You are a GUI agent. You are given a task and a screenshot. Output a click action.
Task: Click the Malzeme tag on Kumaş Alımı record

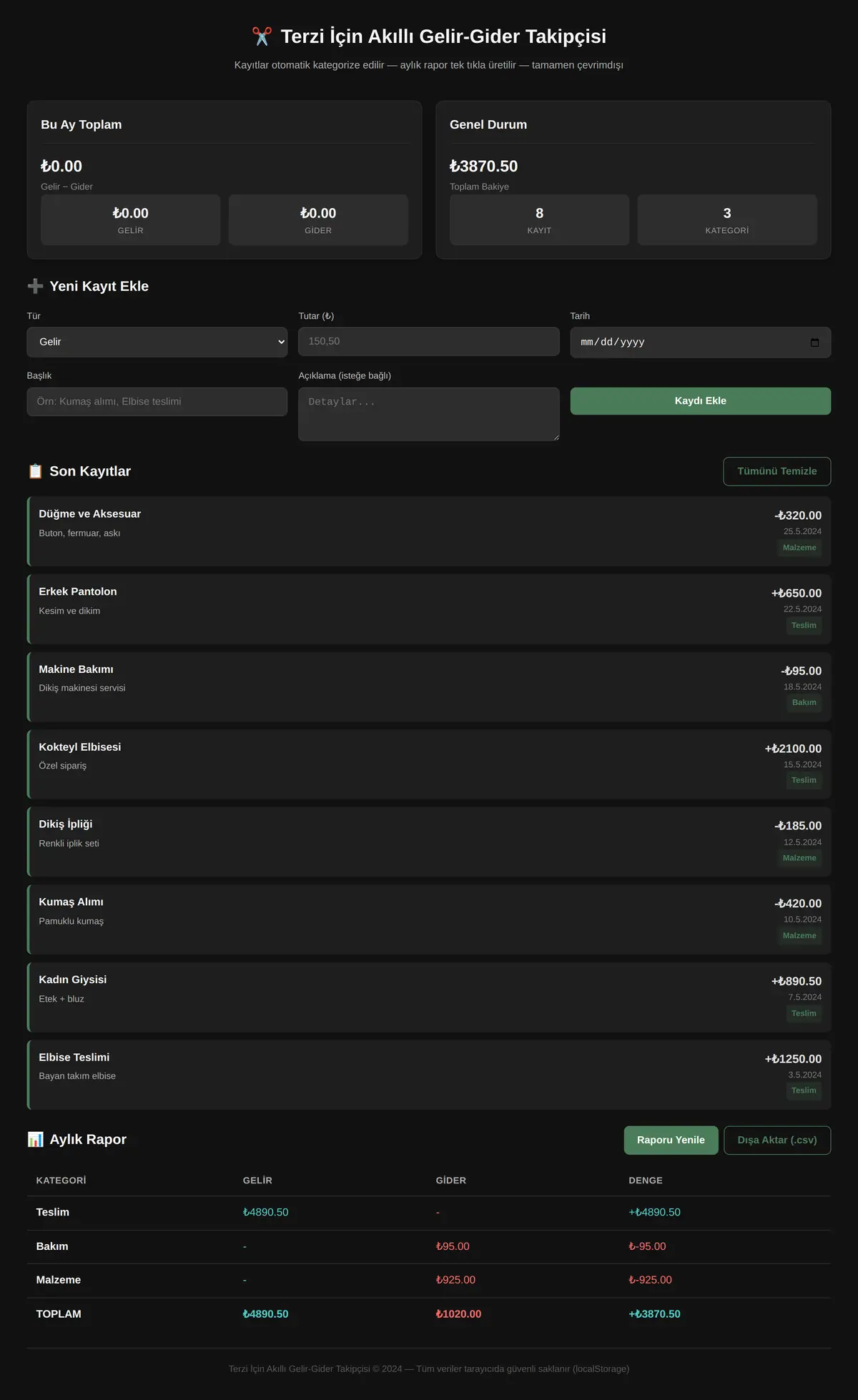(799, 935)
